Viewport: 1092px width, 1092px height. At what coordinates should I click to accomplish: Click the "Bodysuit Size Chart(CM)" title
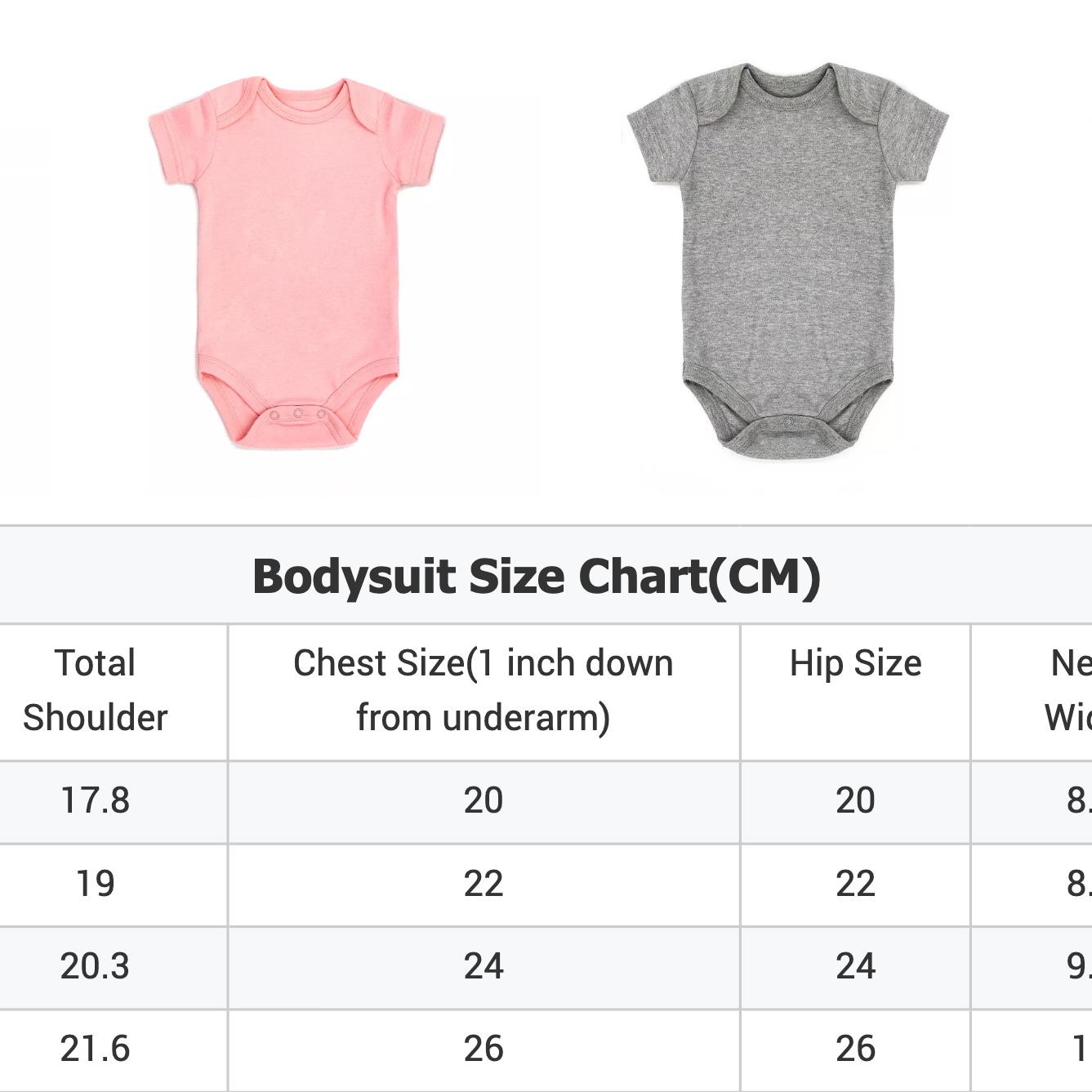click(x=537, y=577)
